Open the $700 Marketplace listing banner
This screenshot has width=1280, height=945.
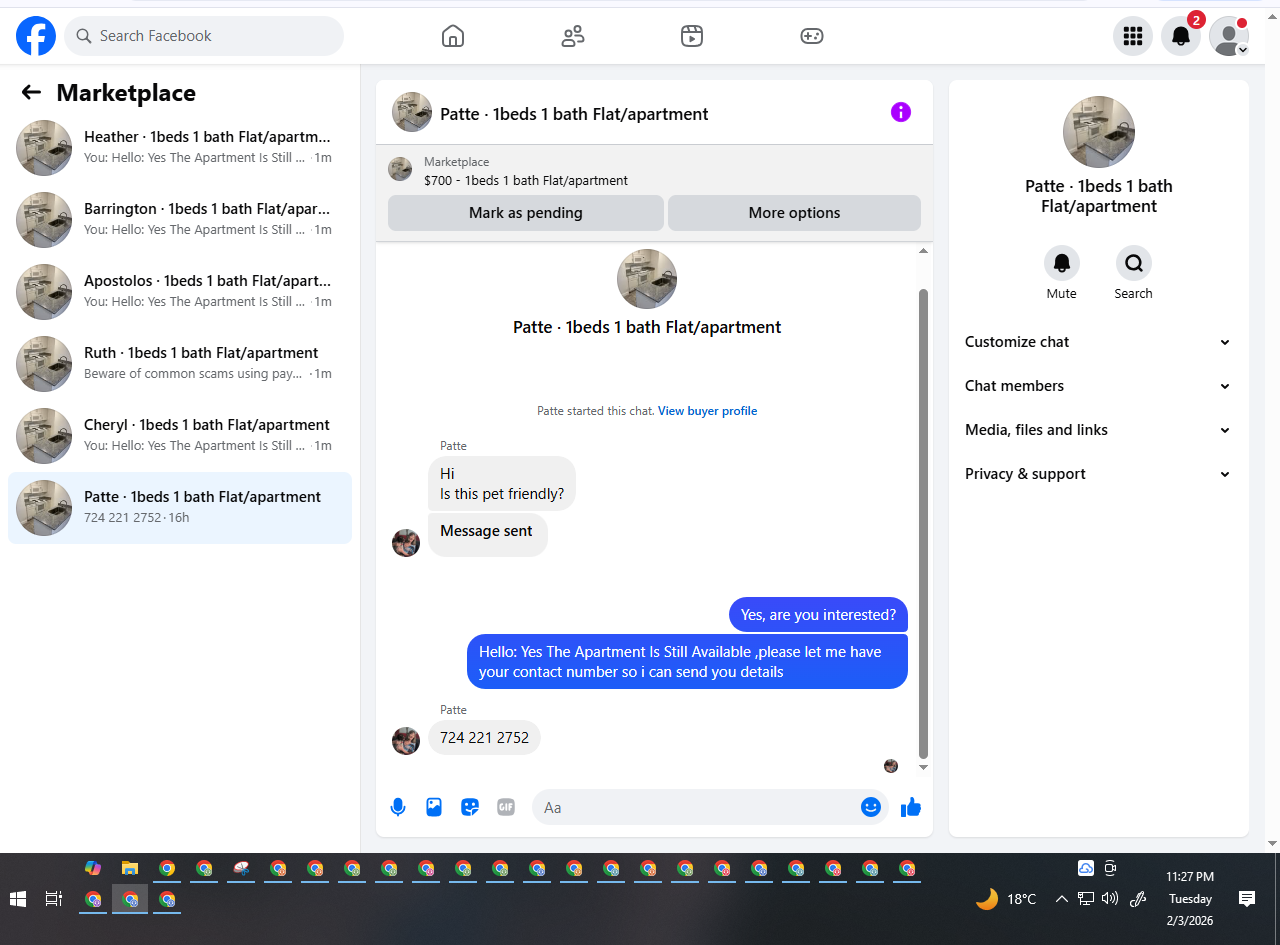click(x=654, y=171)
